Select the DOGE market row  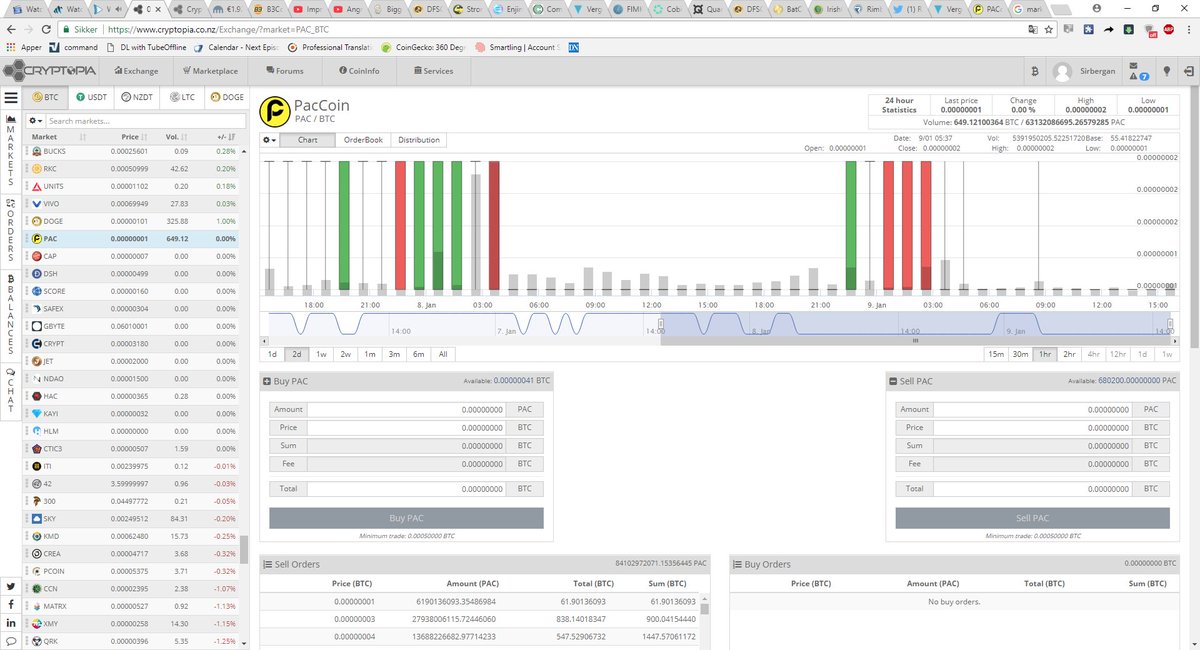tap(131, 221)
